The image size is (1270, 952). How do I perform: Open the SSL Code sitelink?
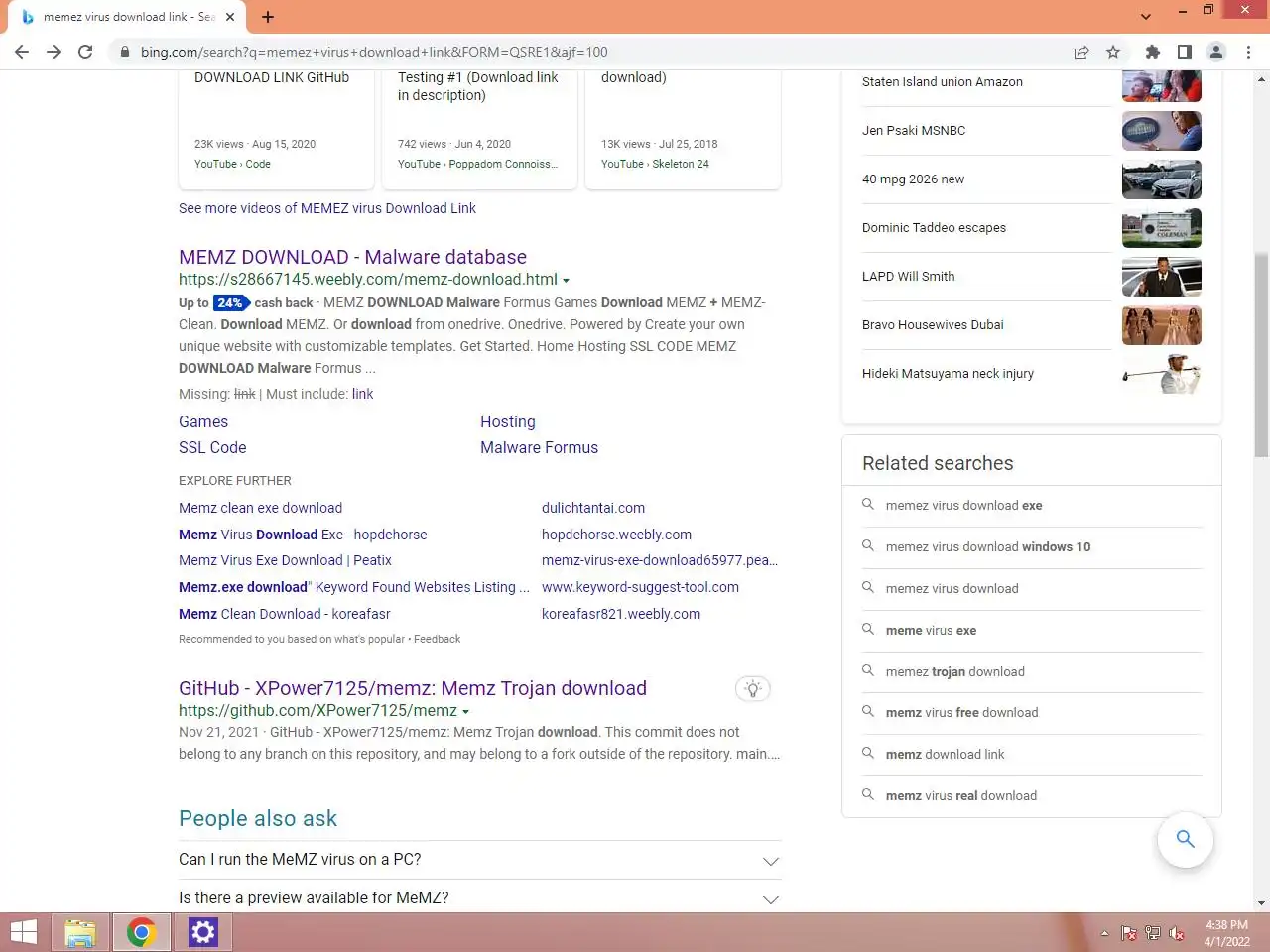coord(212,447)
